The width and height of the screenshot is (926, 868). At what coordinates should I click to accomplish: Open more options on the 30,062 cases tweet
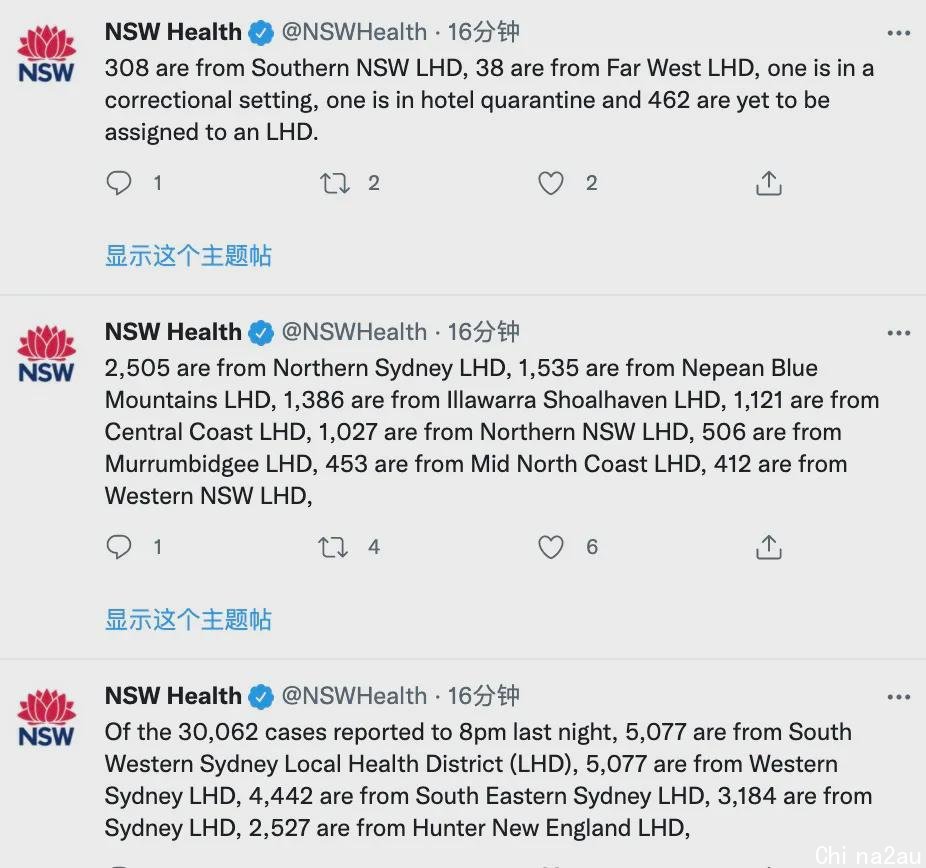(x=898, y=697)
